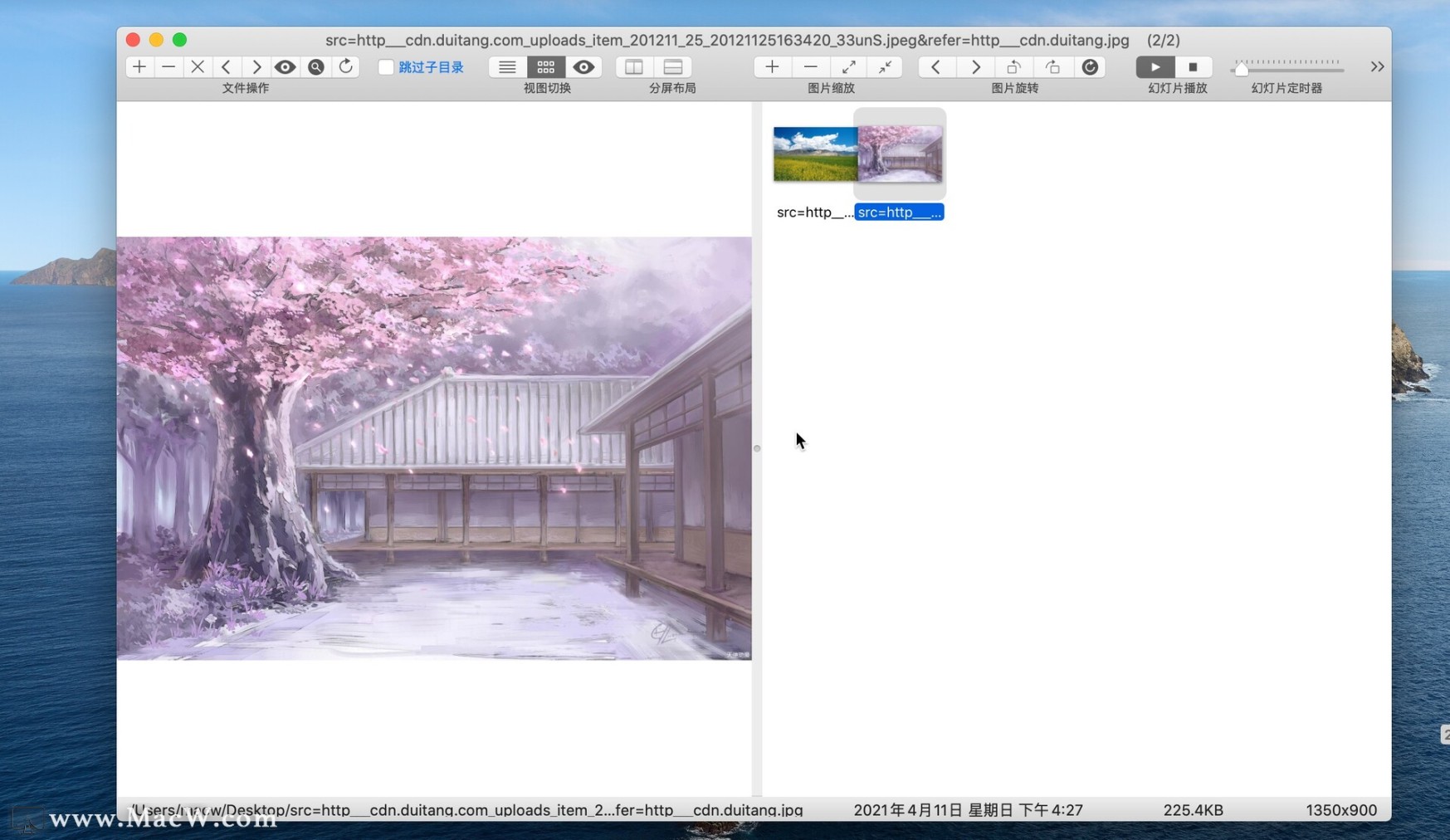This screenshot has height=840, width=1450.
Task: Click the expand-to-fit arrows zoom icon
Action: 848,67
